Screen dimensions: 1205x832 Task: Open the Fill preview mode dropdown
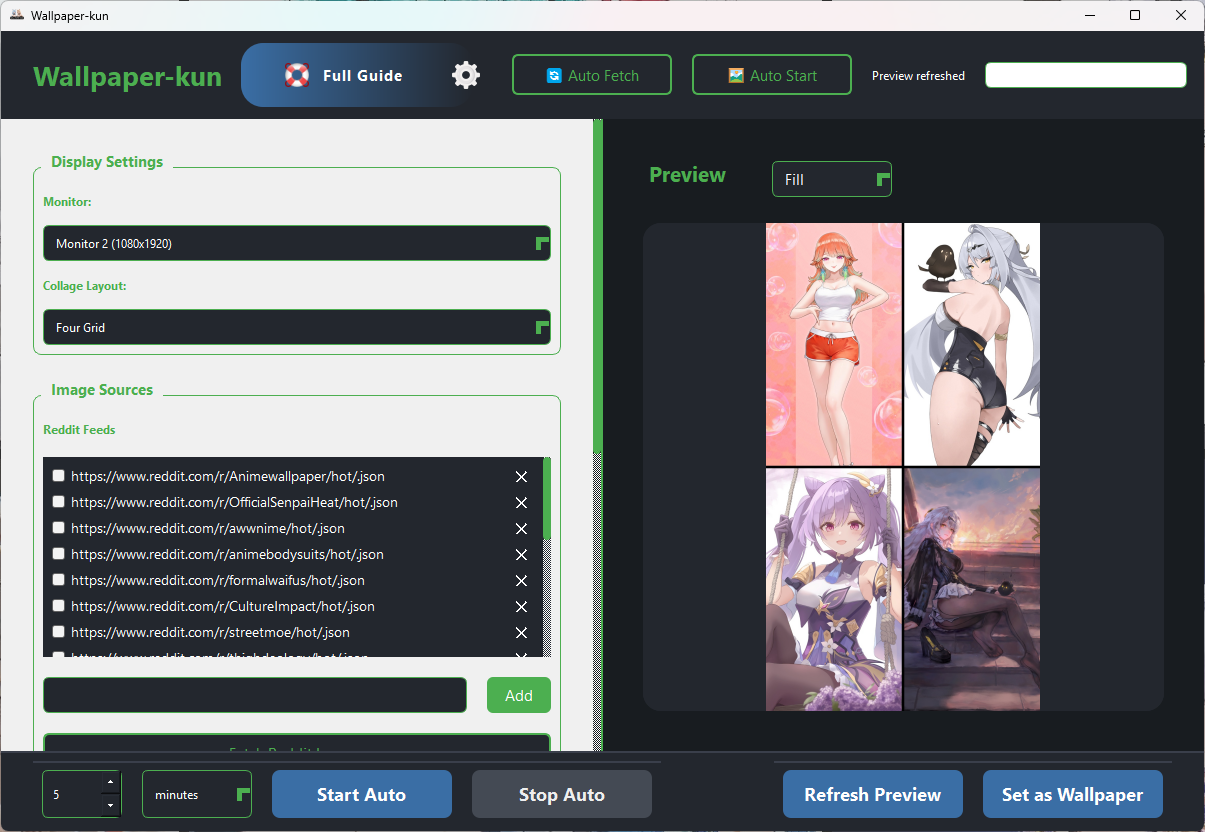(x=832, y=179)
